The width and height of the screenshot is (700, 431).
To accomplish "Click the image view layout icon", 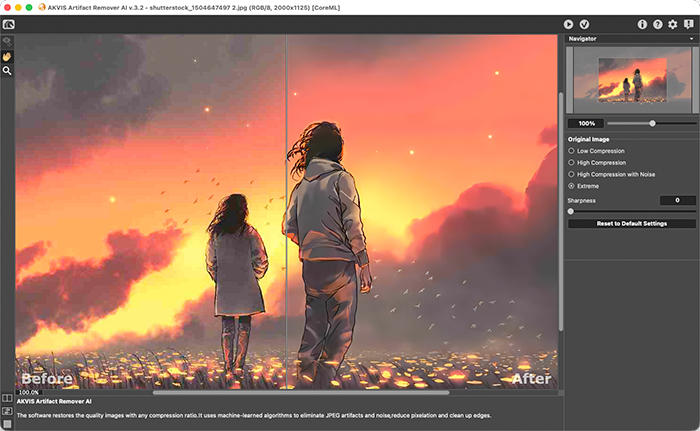I will [x=7, y=410].
